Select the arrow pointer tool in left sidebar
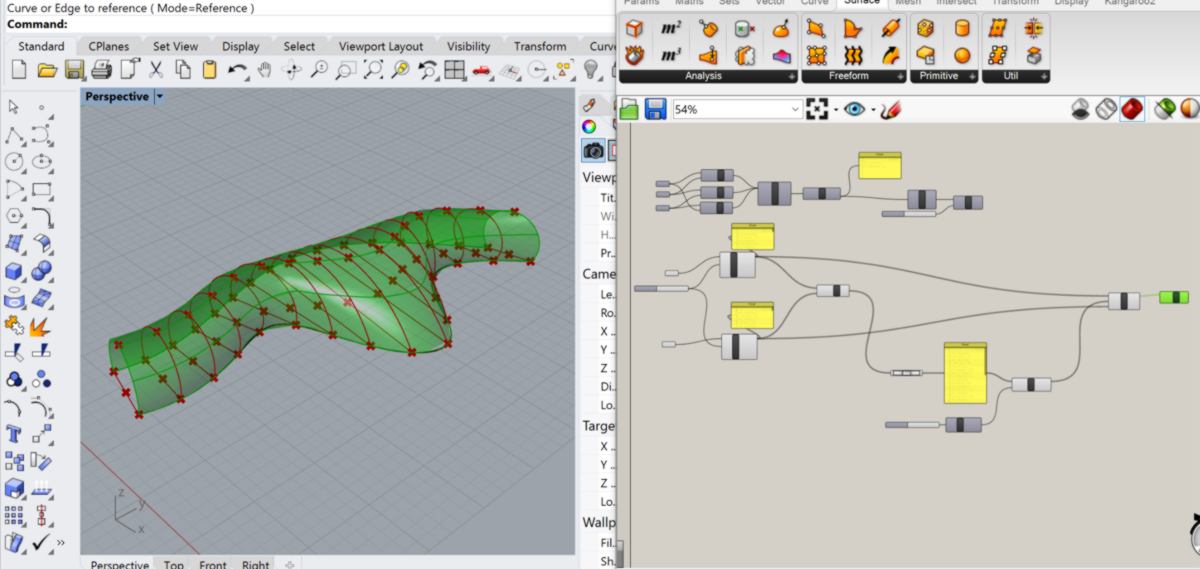Screen dimensions: 1200x569 [14, 107]
